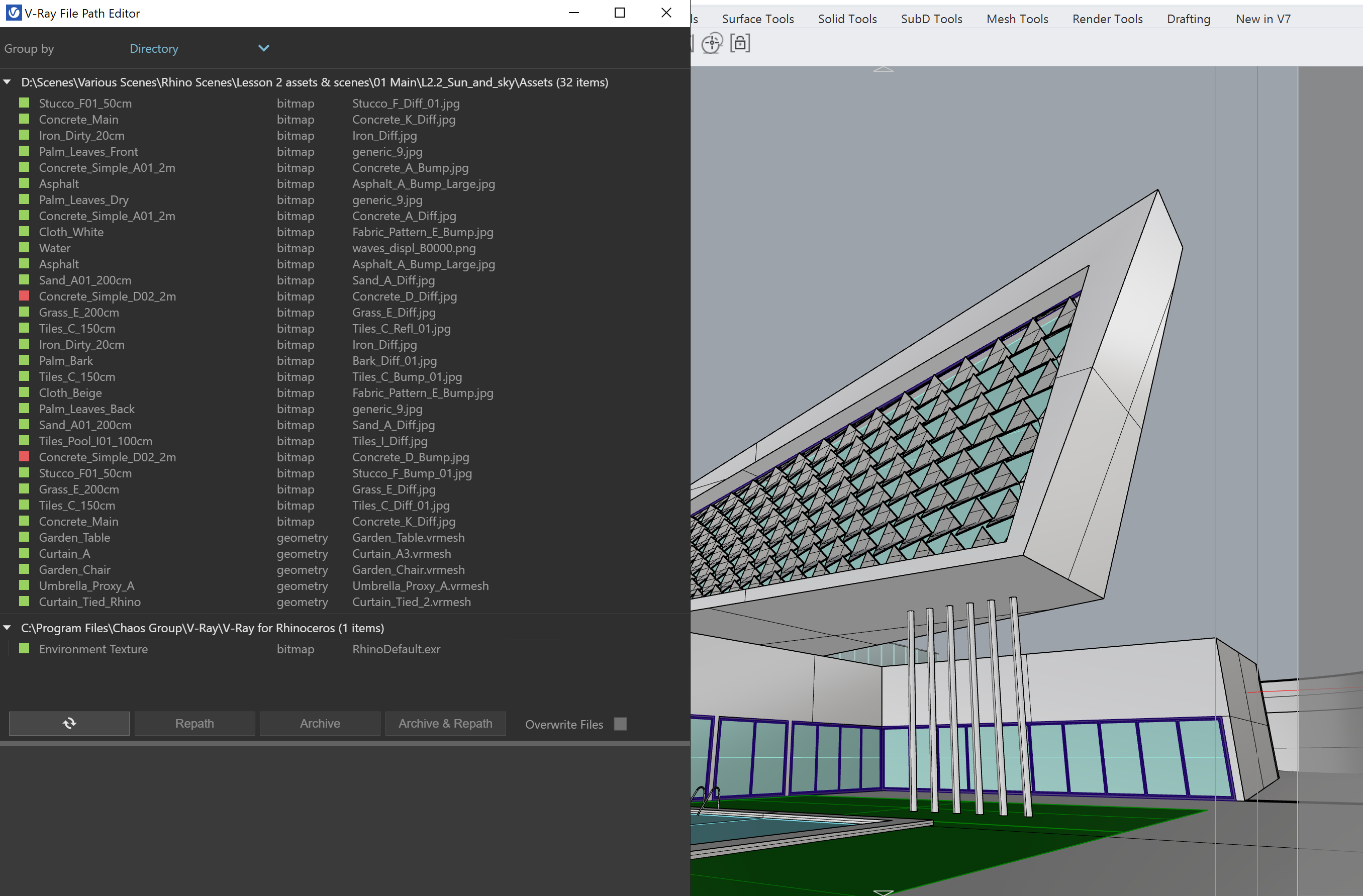The height and width of the screenshot is (896, 1363).
Task: Select the Palm_Leaves_Dry row
Action: click(x=344, y=200)
